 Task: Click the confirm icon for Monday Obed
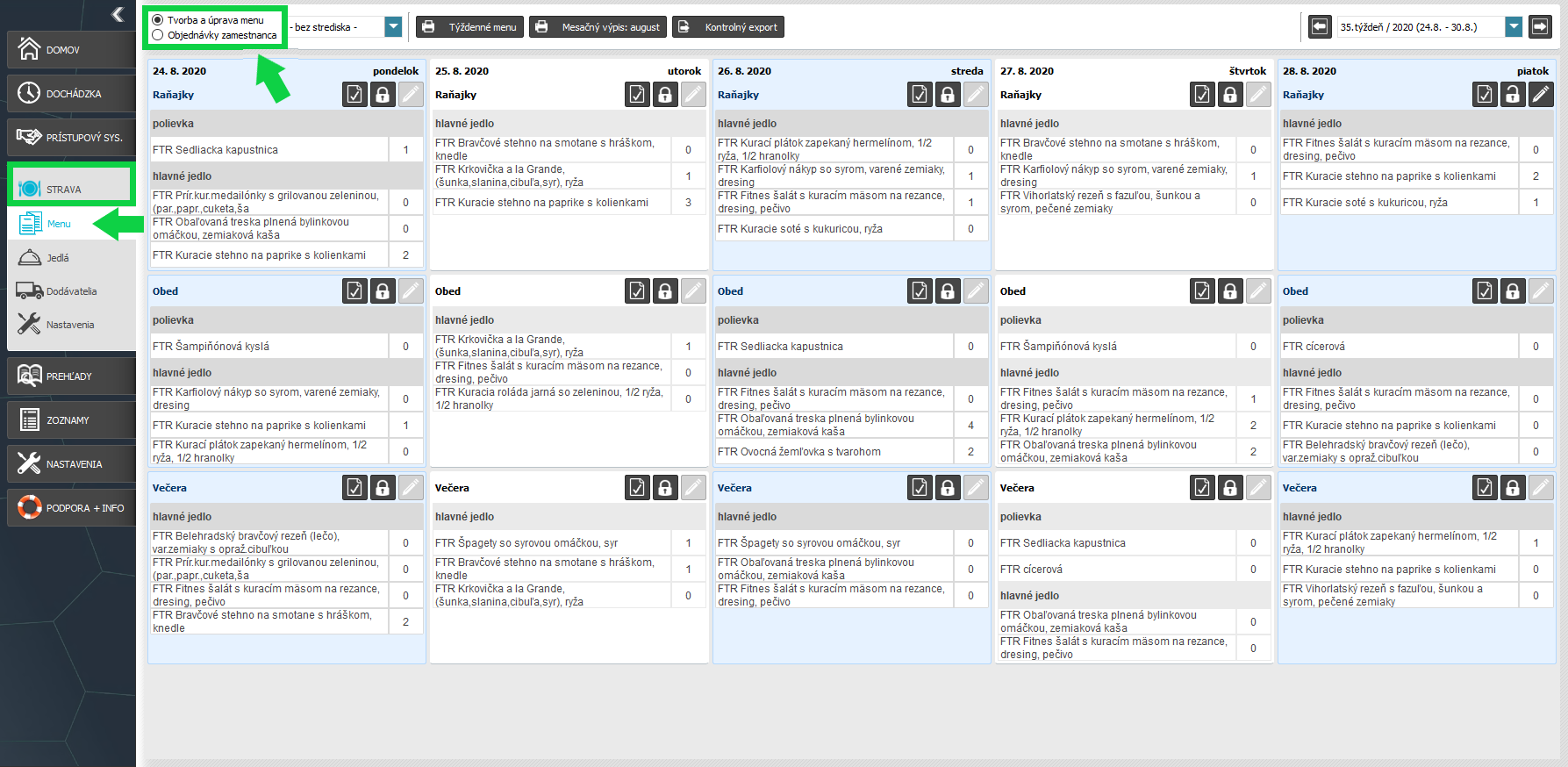click(x=354, y=291)
